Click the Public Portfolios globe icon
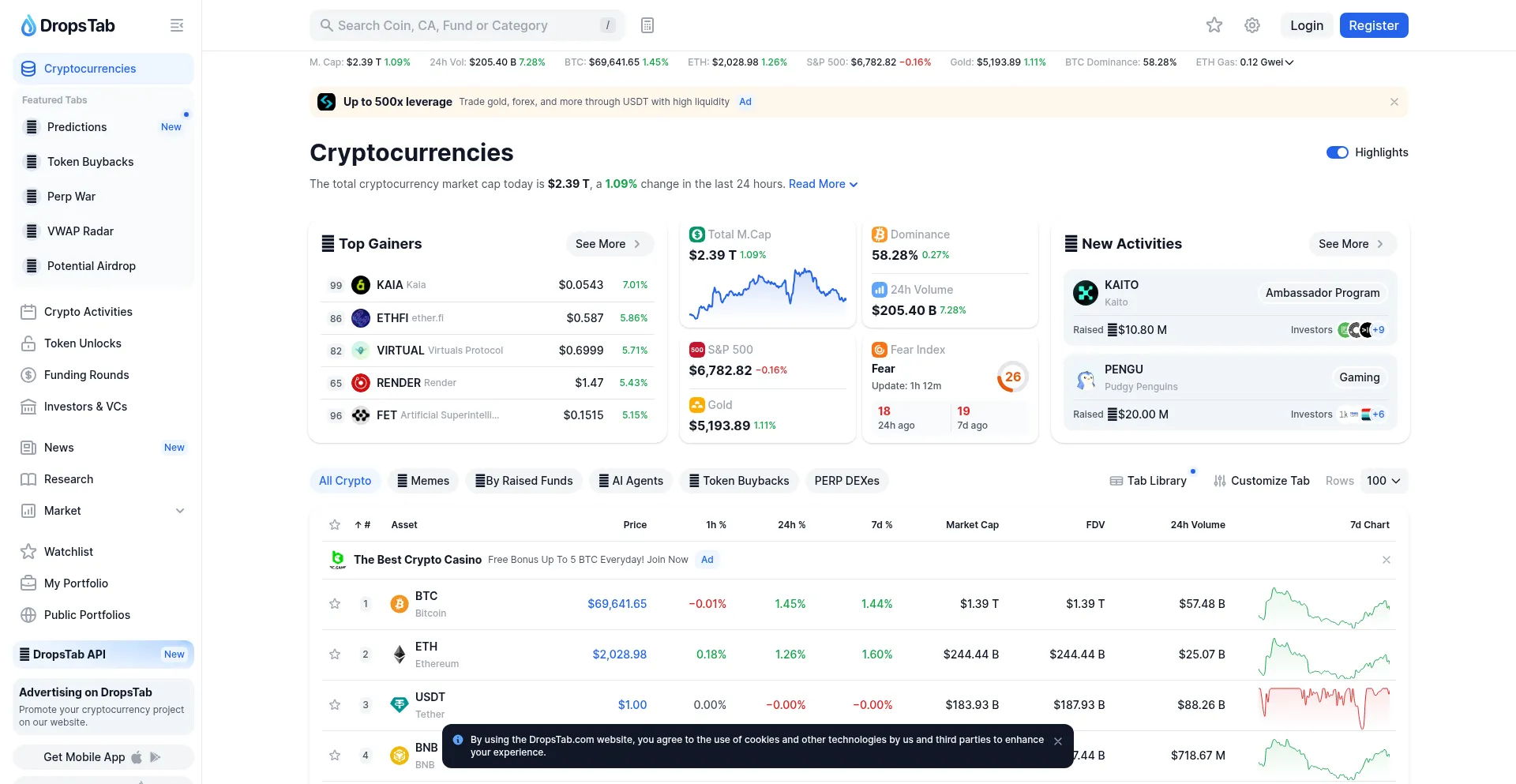The image size is (1516, 784). [x=28, y=615]
